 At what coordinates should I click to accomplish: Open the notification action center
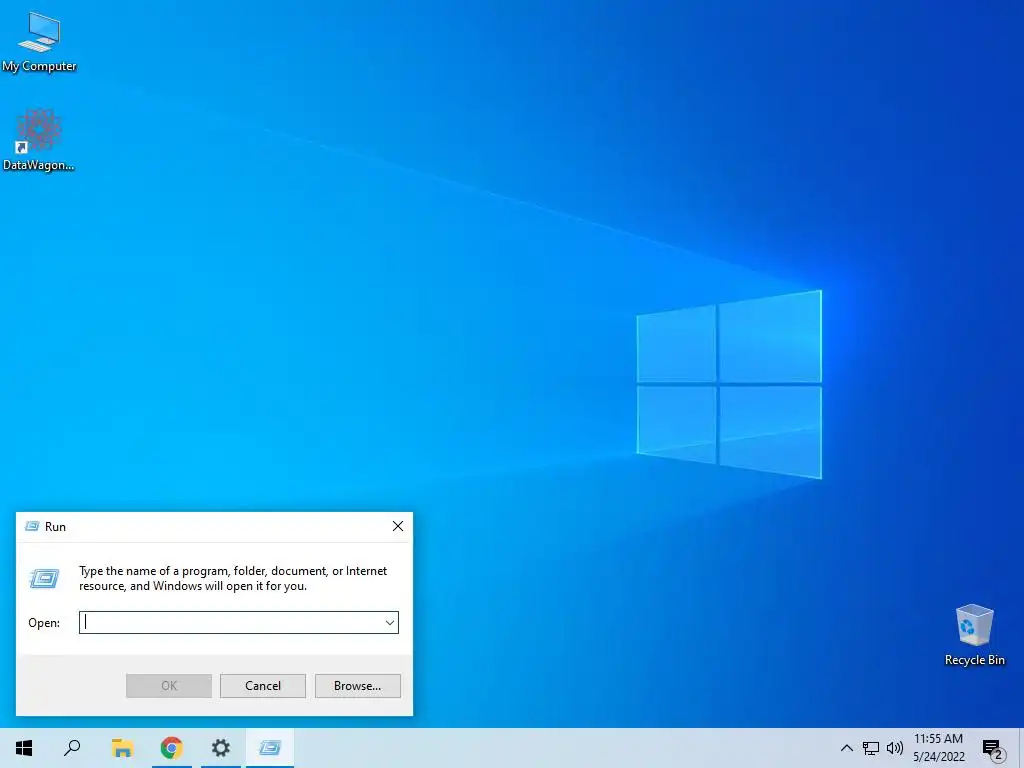pos(991,748)
